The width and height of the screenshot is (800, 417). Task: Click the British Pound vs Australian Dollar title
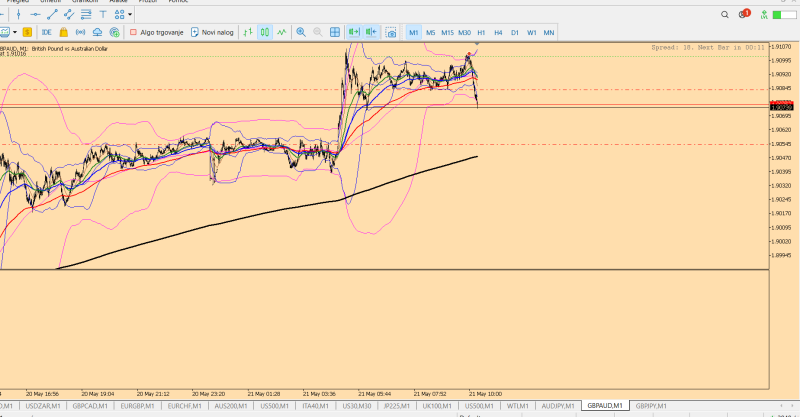point(70,49)
